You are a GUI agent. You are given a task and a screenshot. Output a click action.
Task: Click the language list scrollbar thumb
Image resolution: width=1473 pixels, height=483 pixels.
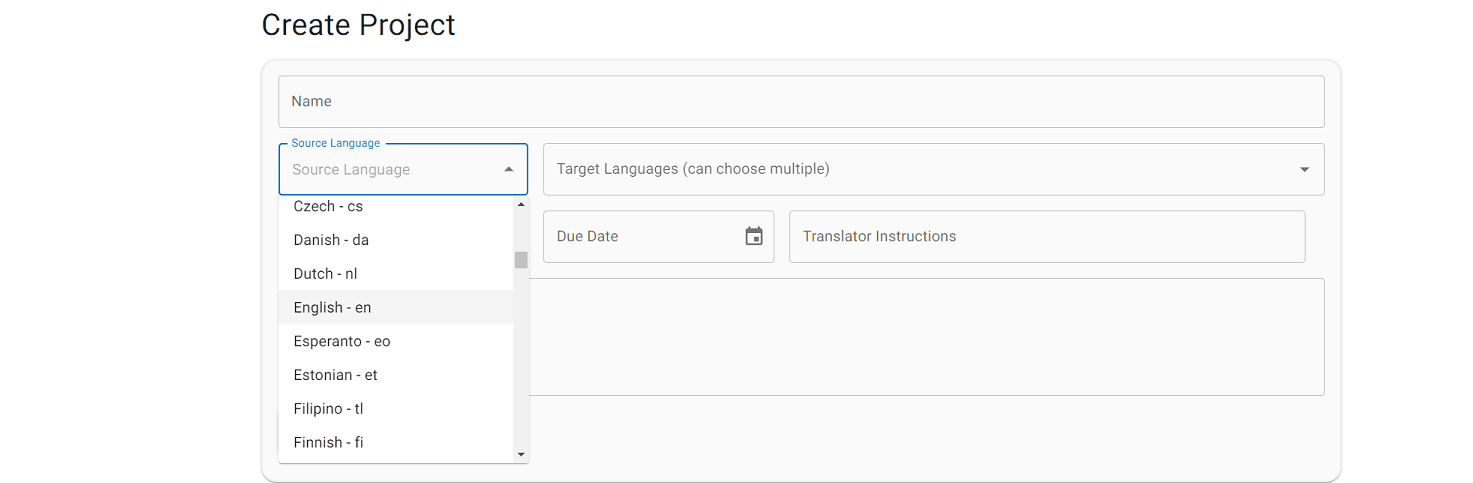(521, 260)
